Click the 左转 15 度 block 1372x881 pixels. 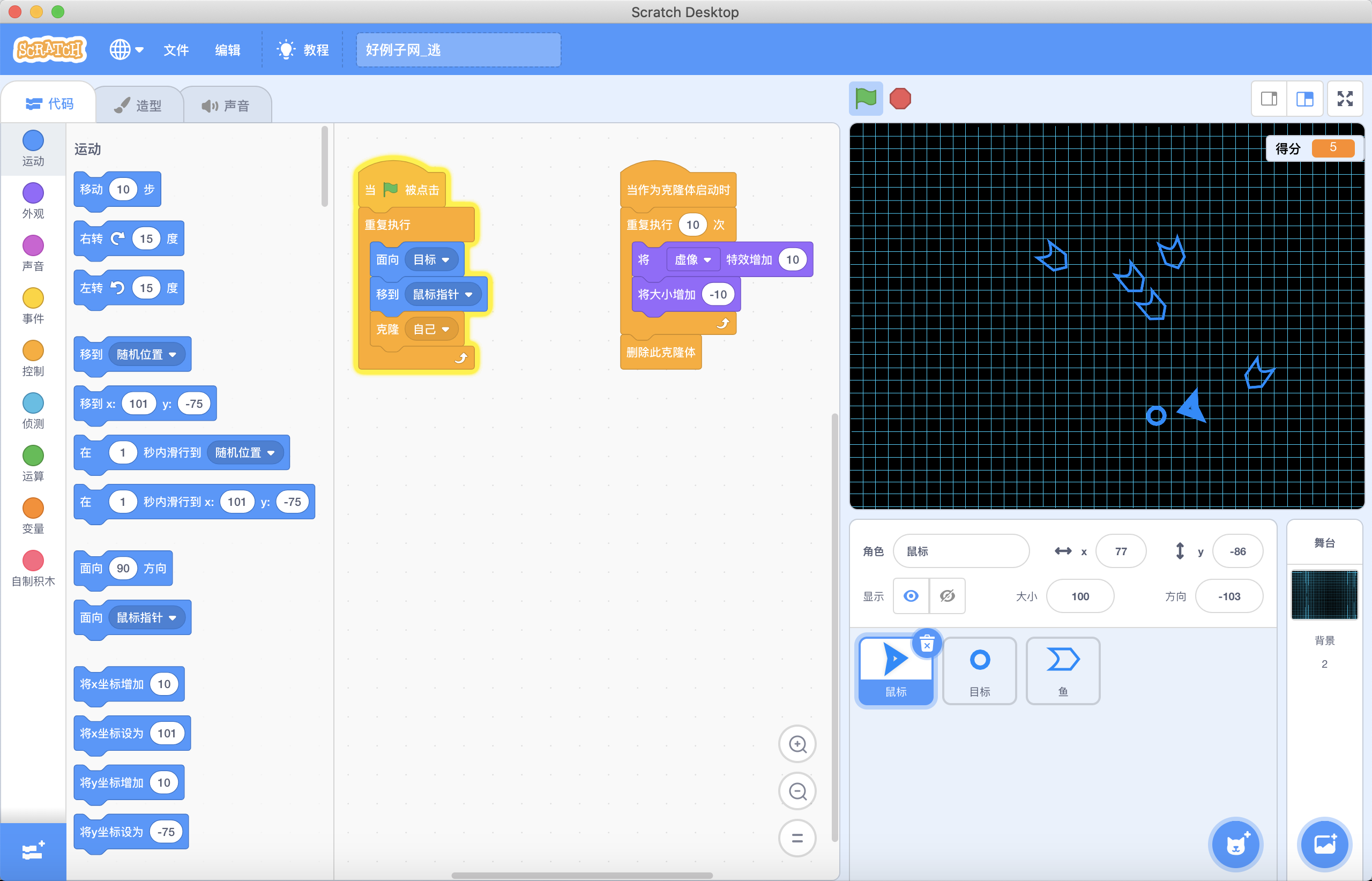[x=129, y=288]
